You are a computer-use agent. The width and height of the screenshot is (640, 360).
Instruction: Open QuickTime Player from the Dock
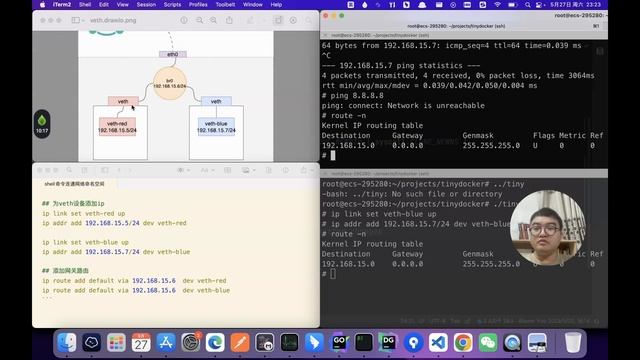(x=512, y=342)
